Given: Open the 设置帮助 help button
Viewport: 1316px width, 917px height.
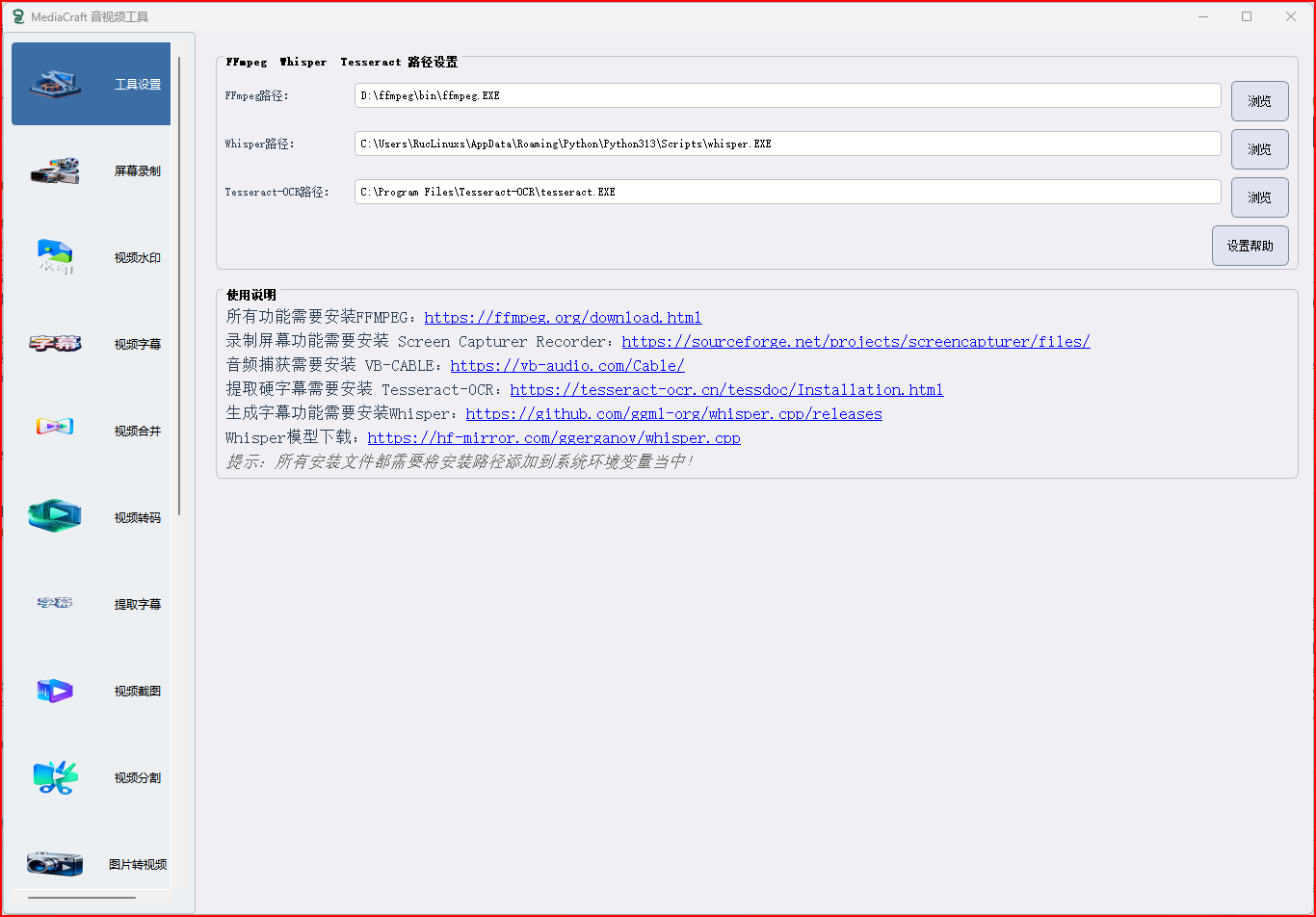Looking at the screenshot, I should (x=1250, y=246).
